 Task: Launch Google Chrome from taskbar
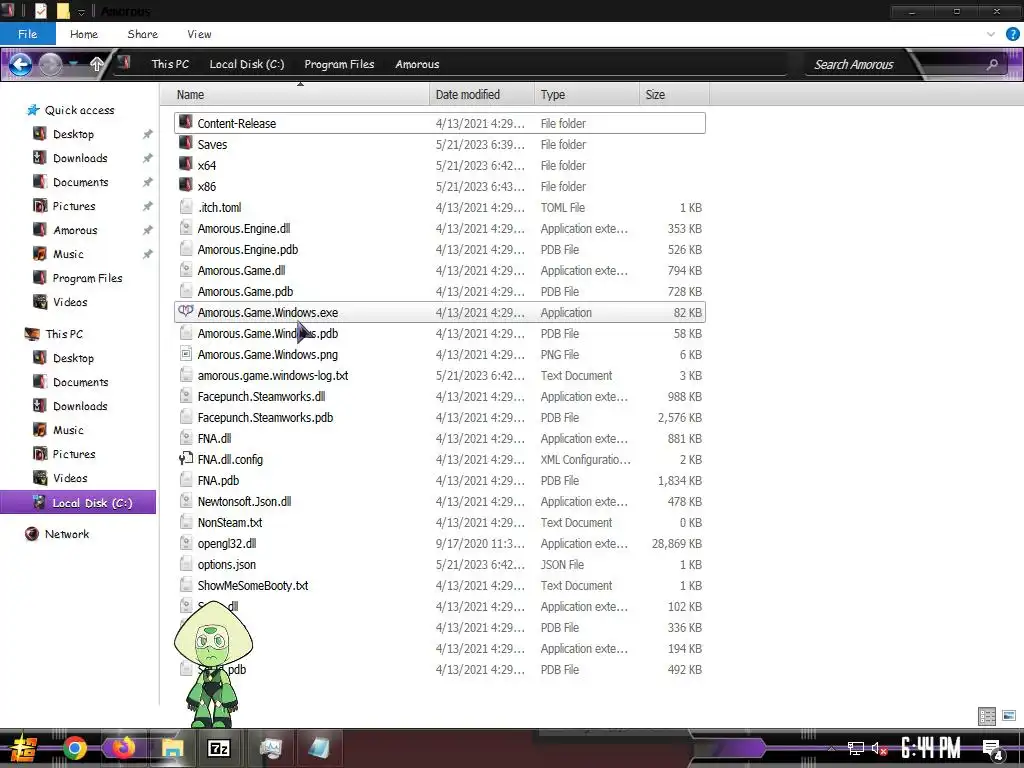click(x=74, y=748)
